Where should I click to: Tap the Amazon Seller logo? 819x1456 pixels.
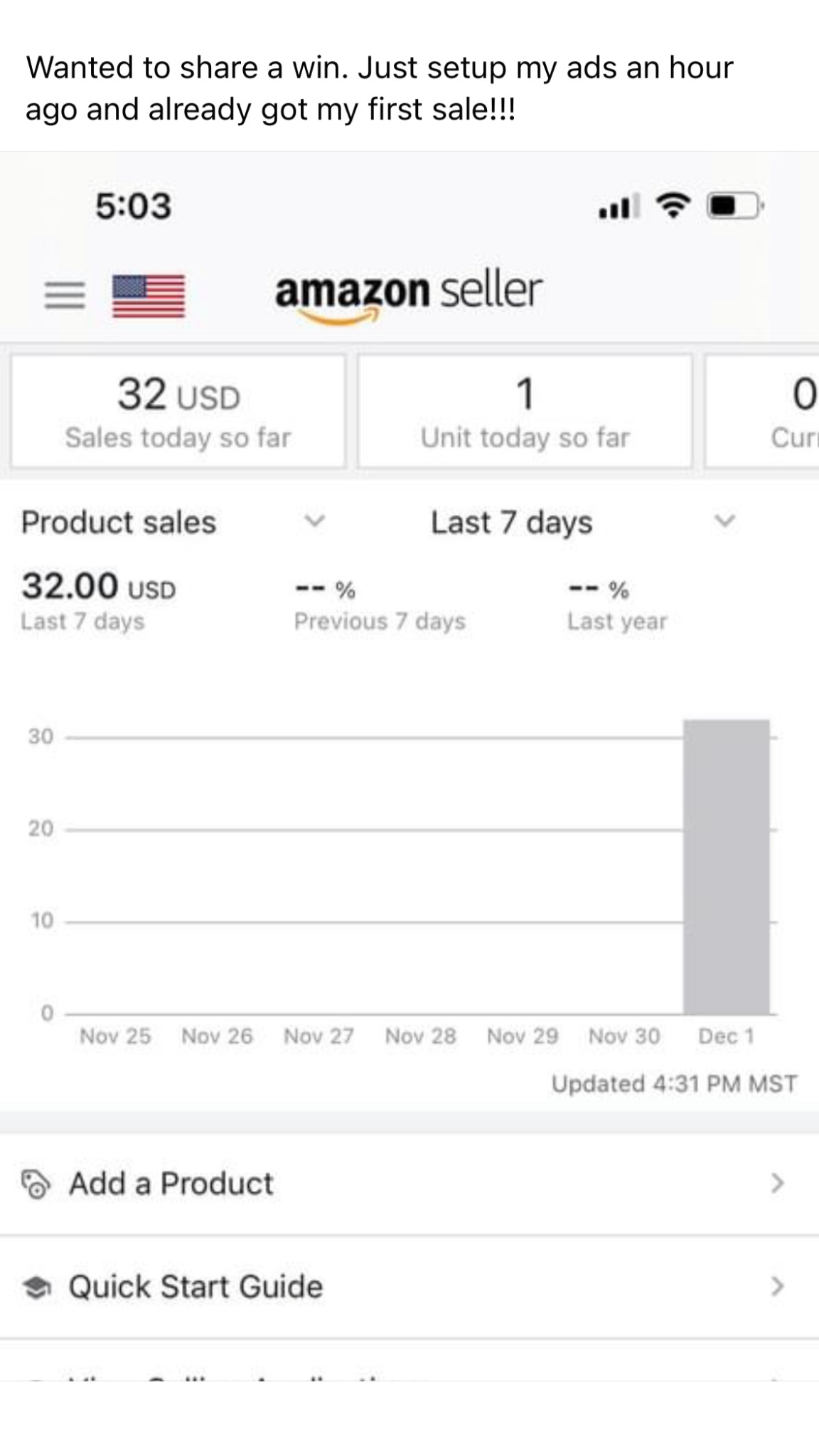coord(409,294)
